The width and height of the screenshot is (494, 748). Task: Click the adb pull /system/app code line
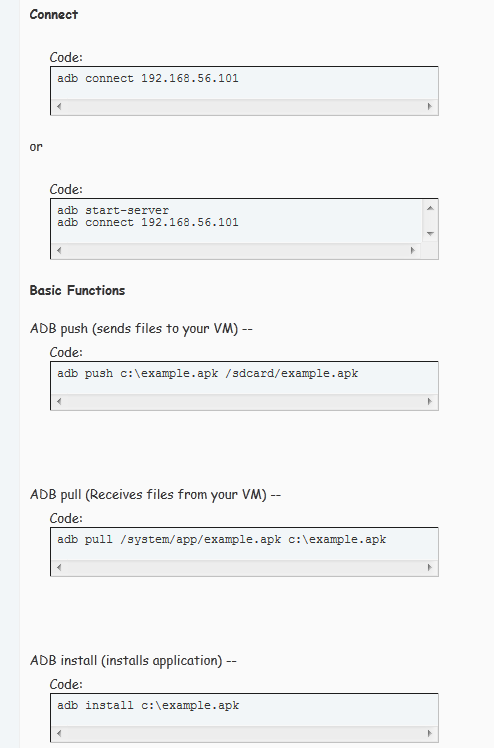point(222,540)
